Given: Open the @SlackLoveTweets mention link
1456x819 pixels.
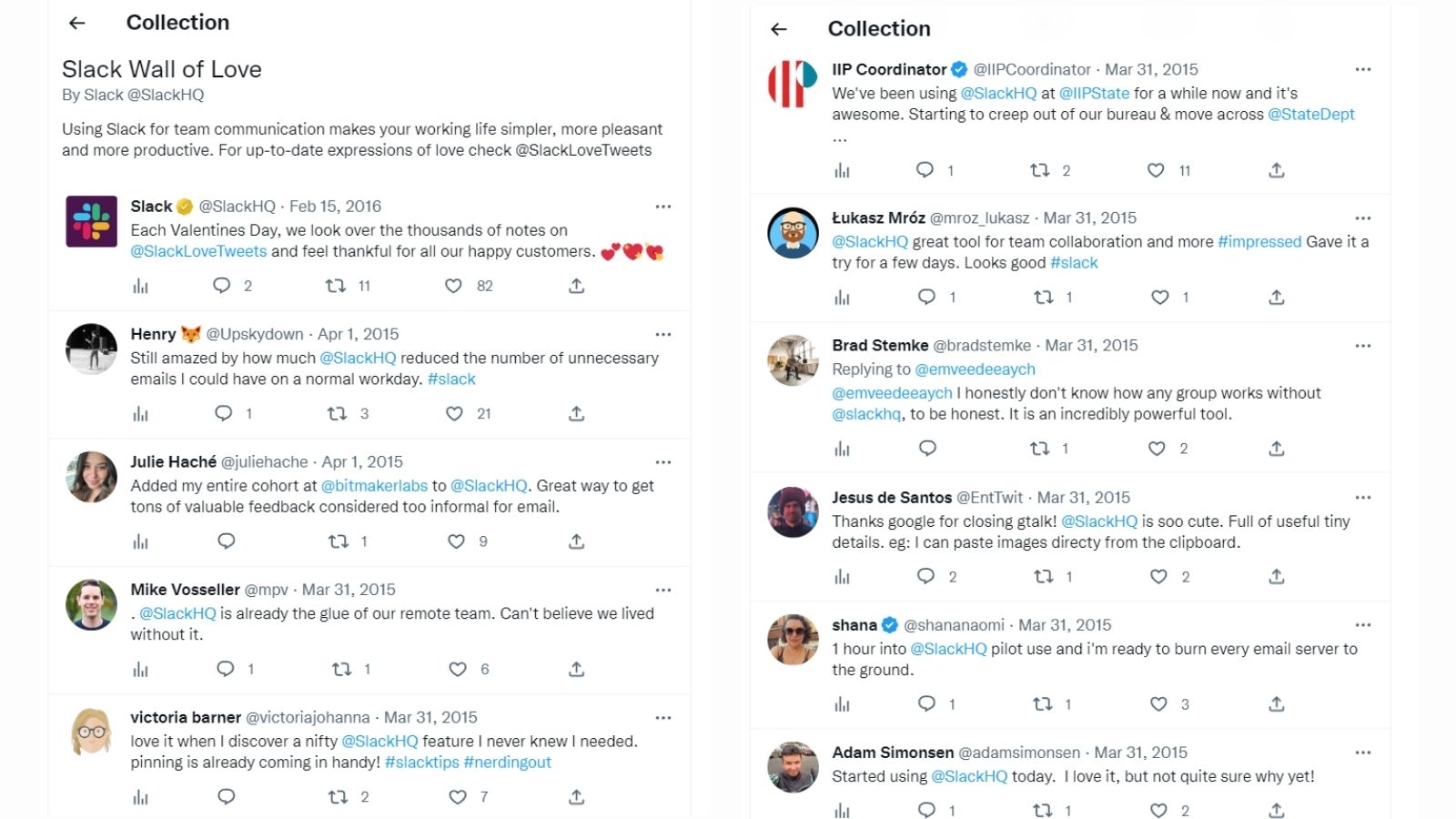Looking at the screenshot, I should click(198, 251).
